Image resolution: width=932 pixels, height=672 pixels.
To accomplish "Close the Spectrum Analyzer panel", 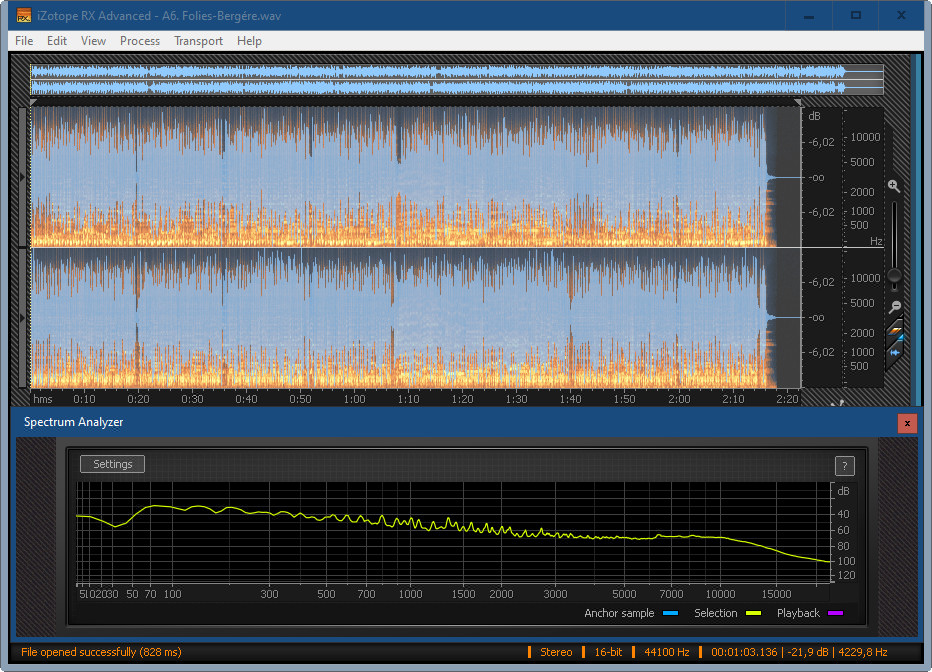I will tap(907, 423).
